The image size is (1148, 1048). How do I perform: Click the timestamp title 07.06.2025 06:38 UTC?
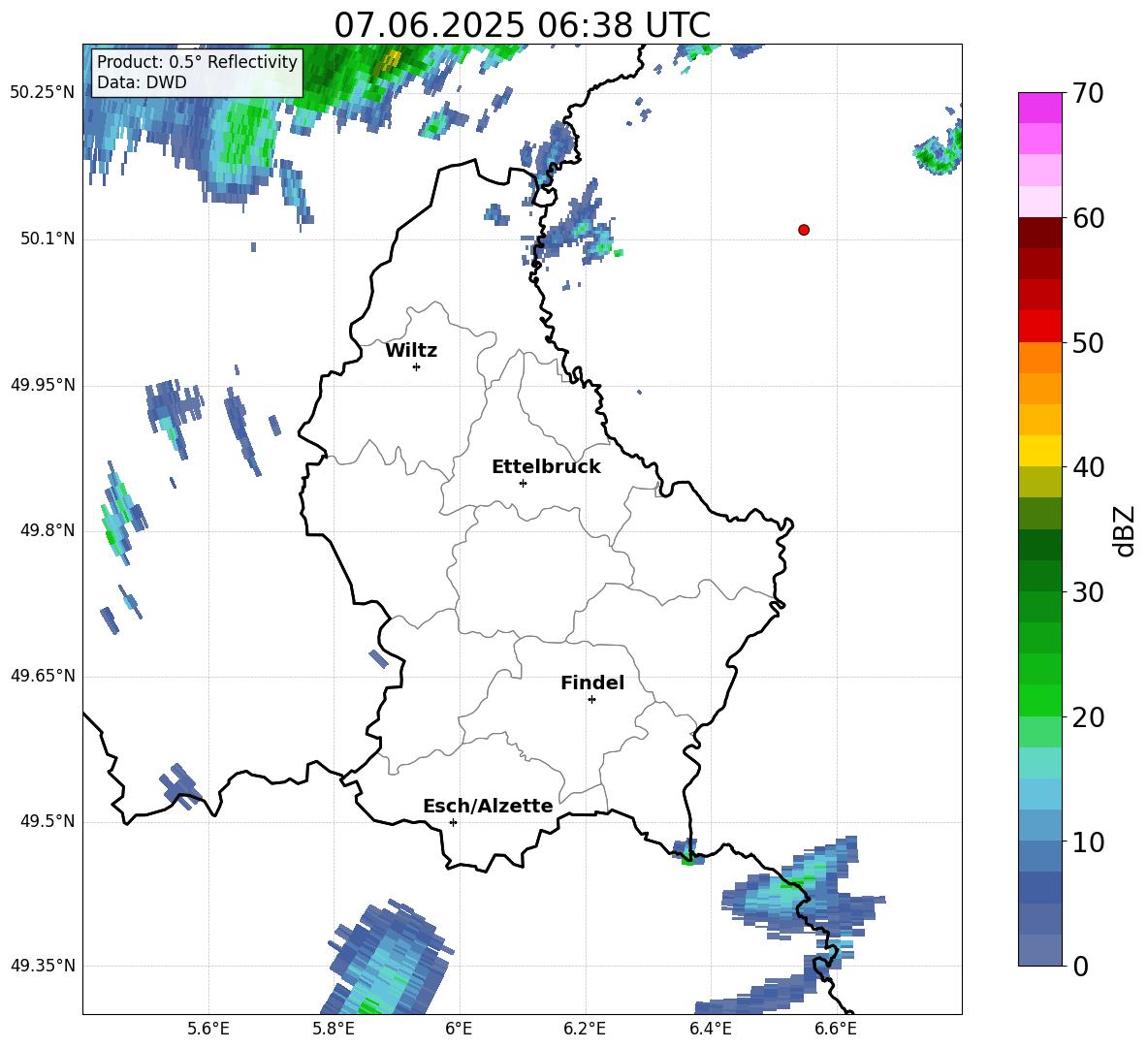click(522, 25)
